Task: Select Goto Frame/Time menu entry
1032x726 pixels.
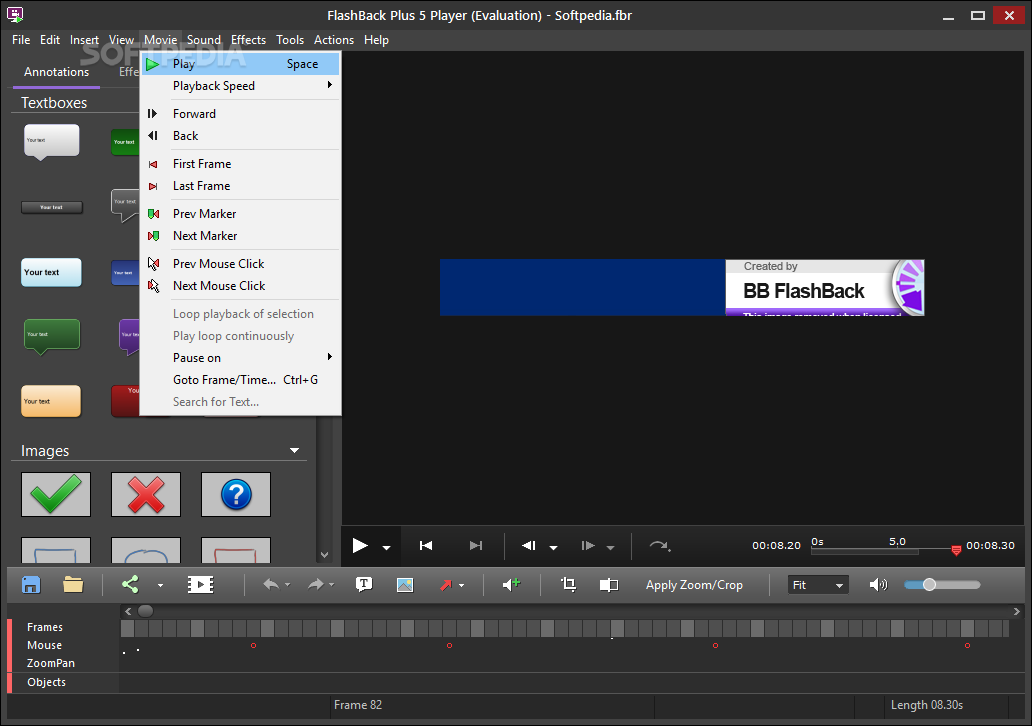Action: pyautogui.click(x=241, y=380)
